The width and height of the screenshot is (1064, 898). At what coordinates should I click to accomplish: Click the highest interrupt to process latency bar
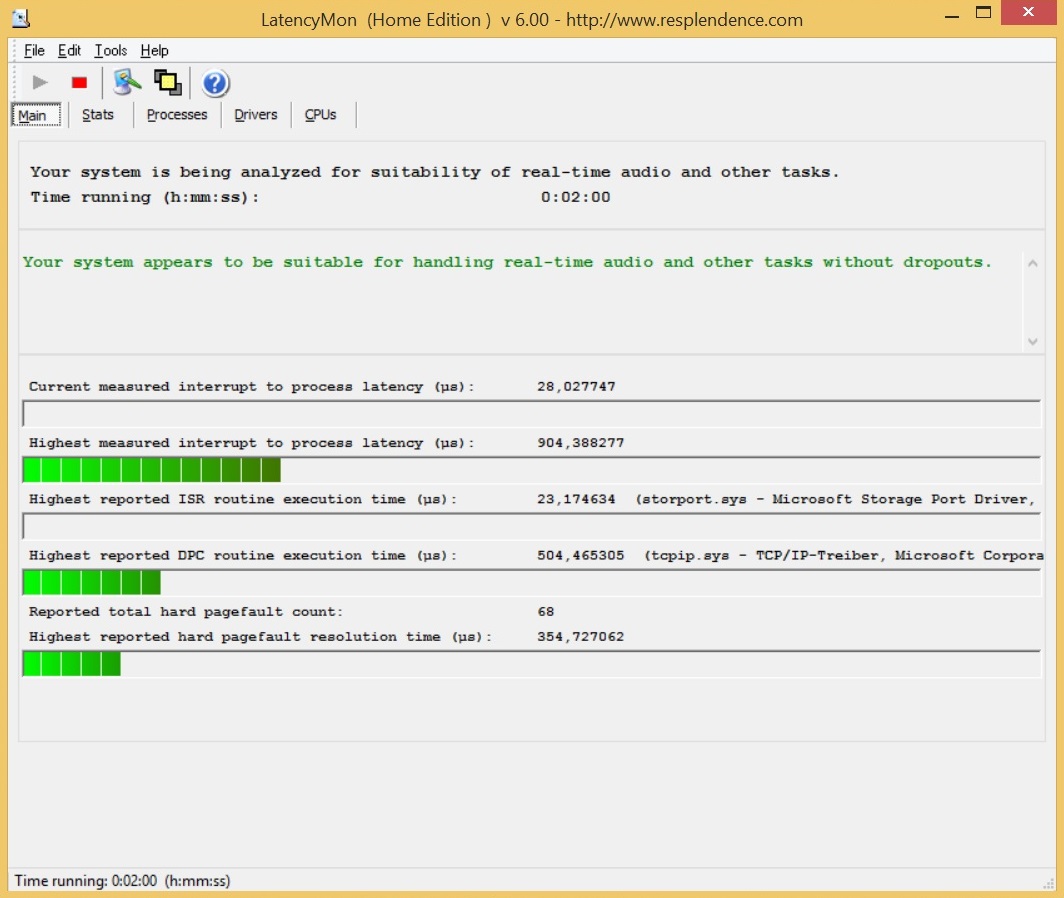click(x=531, y=470)
